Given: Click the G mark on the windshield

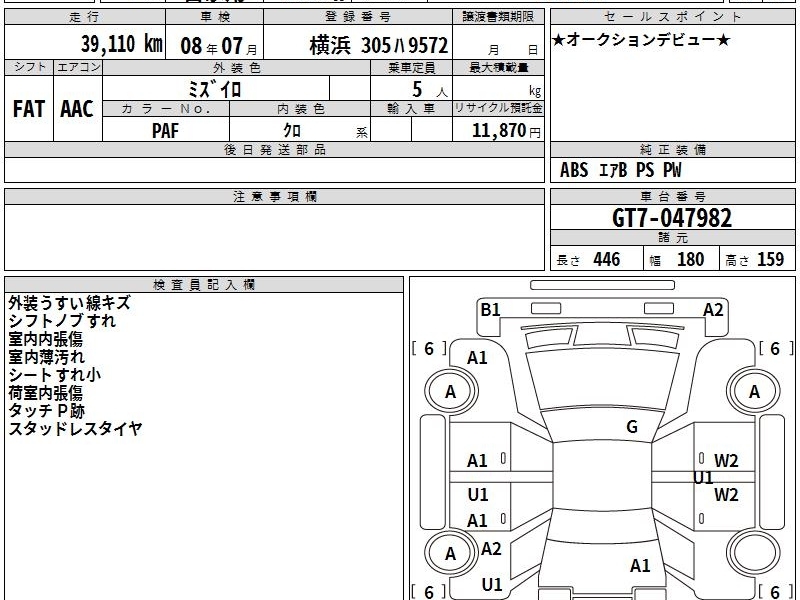Looking at the screenshot, I should coord(632,427).
